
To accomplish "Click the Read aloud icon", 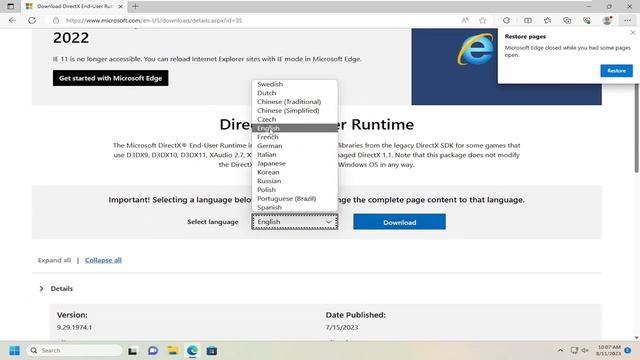I will (x=464, y=20).
